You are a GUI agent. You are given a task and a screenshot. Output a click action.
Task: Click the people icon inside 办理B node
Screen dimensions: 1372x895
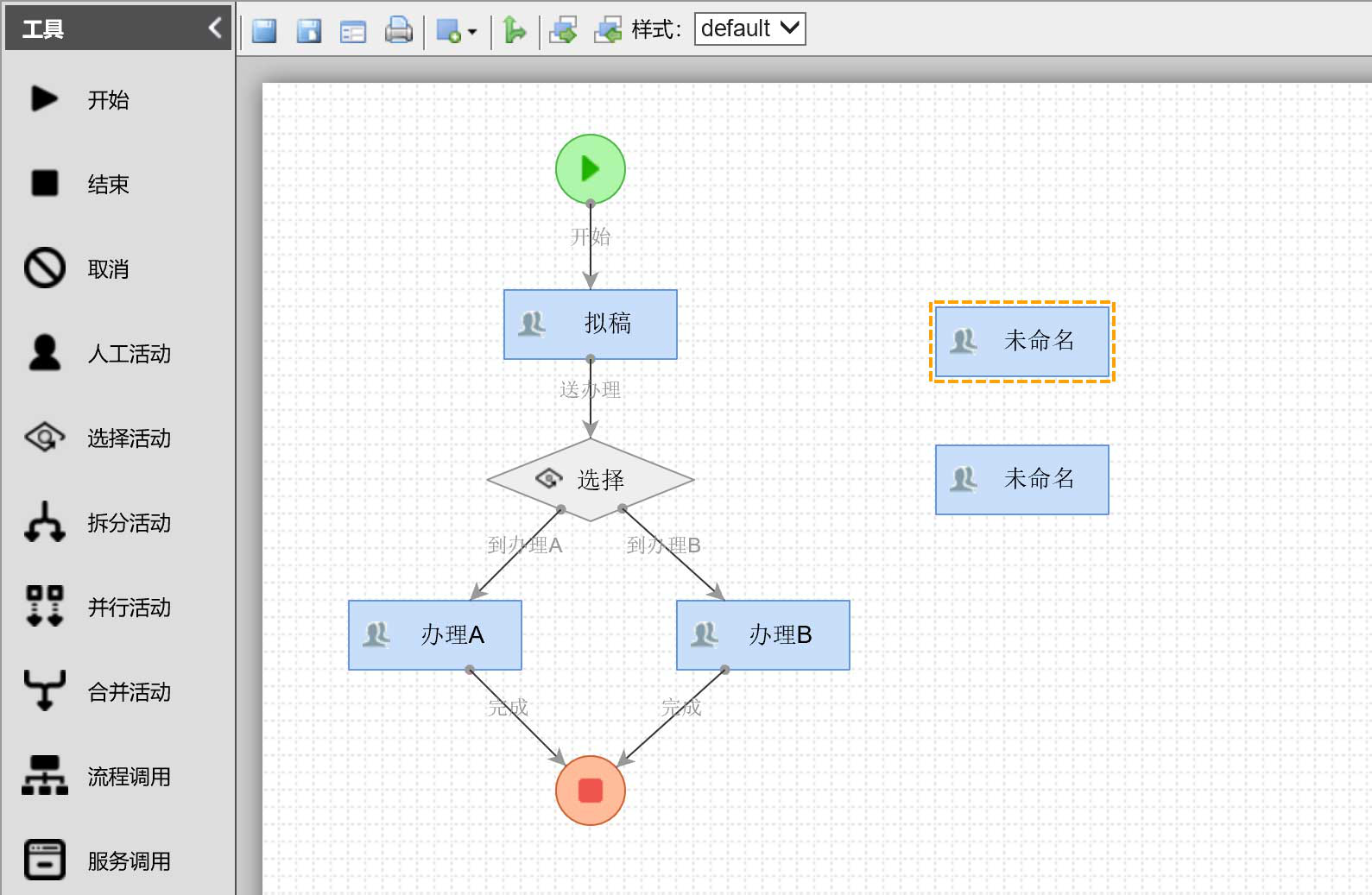[705, 635]
